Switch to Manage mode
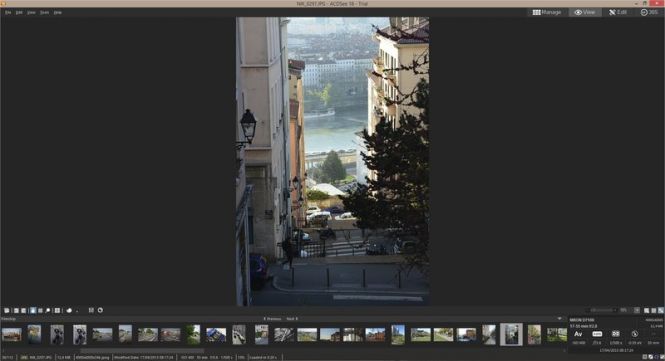Viewport: 665px width, 361px height. [547, 12]
